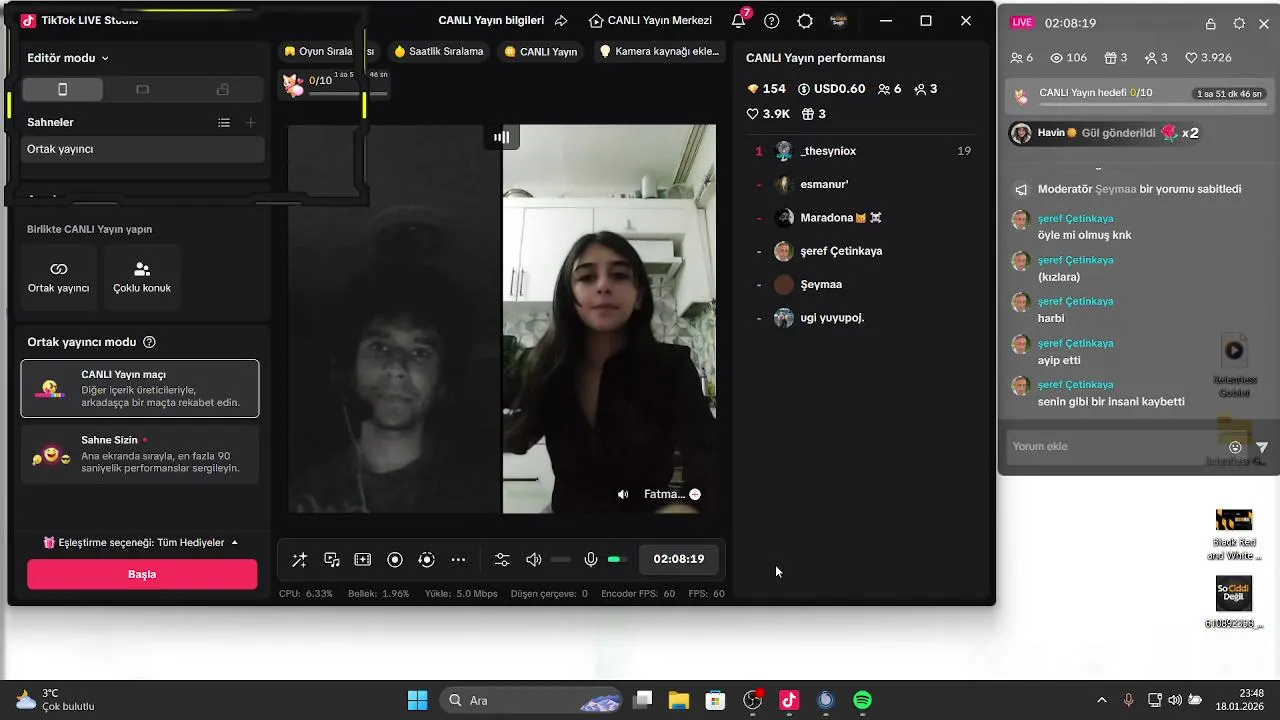Click the dashed-circle replay record icon
Image resolution: width=1280 pixels, height=720 pixels.
[x=427, y=560]
